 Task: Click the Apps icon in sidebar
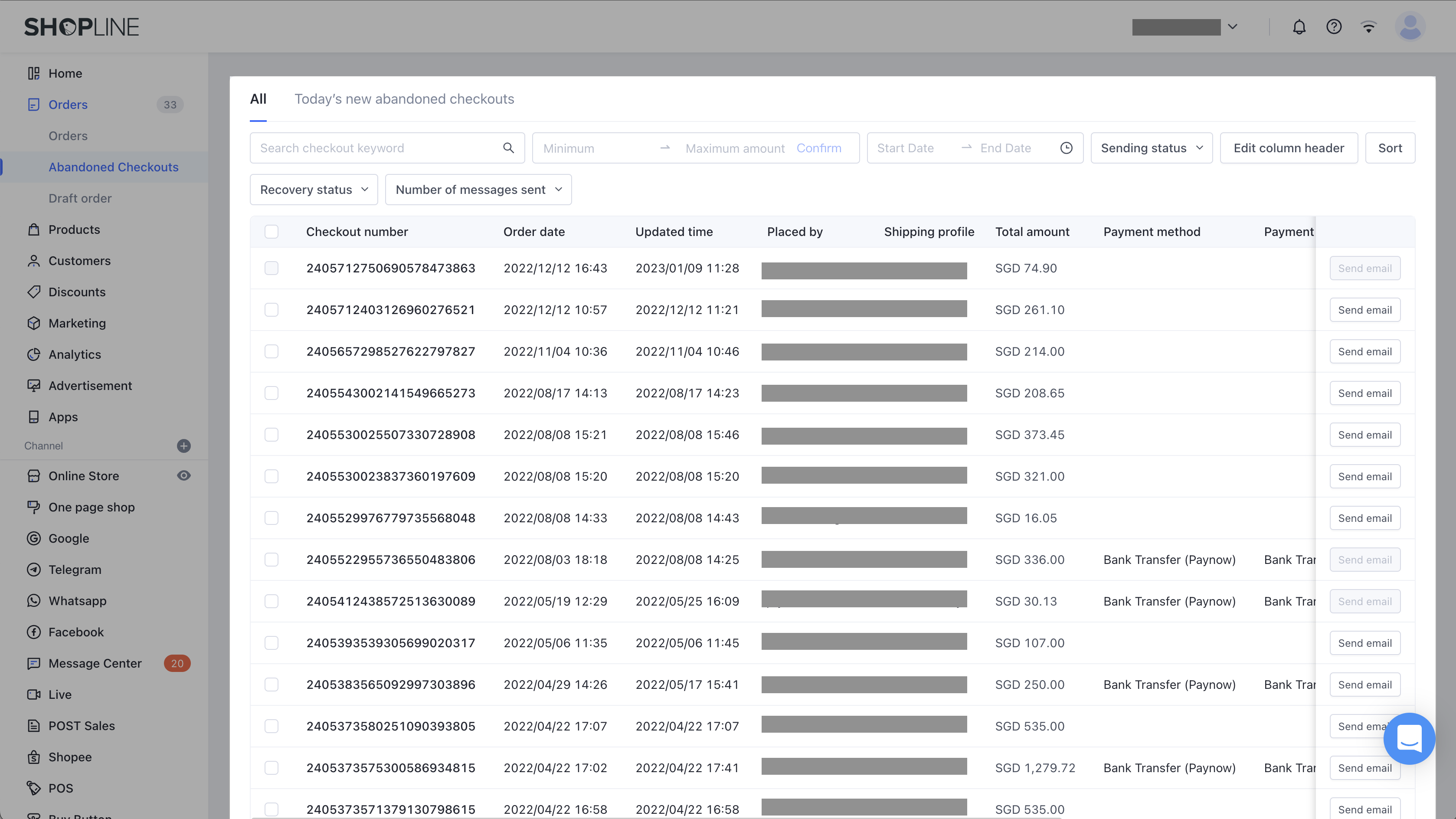tap(33, 416)
